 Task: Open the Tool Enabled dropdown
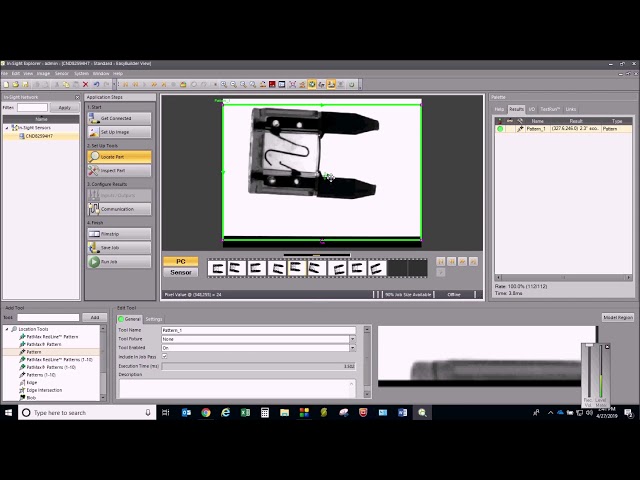pyautogui.click(x=352, y=348)
